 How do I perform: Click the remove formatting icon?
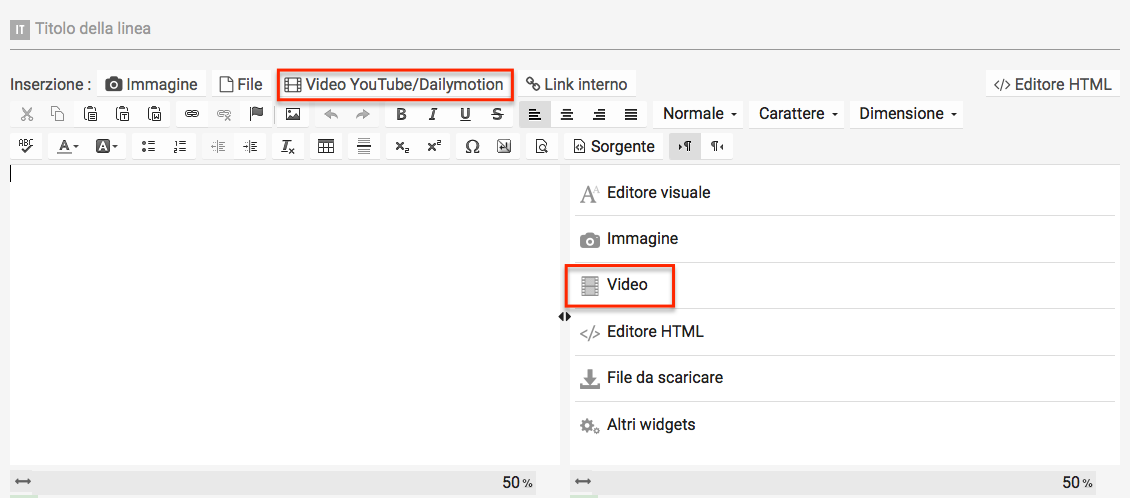click(x=288, y=146)
